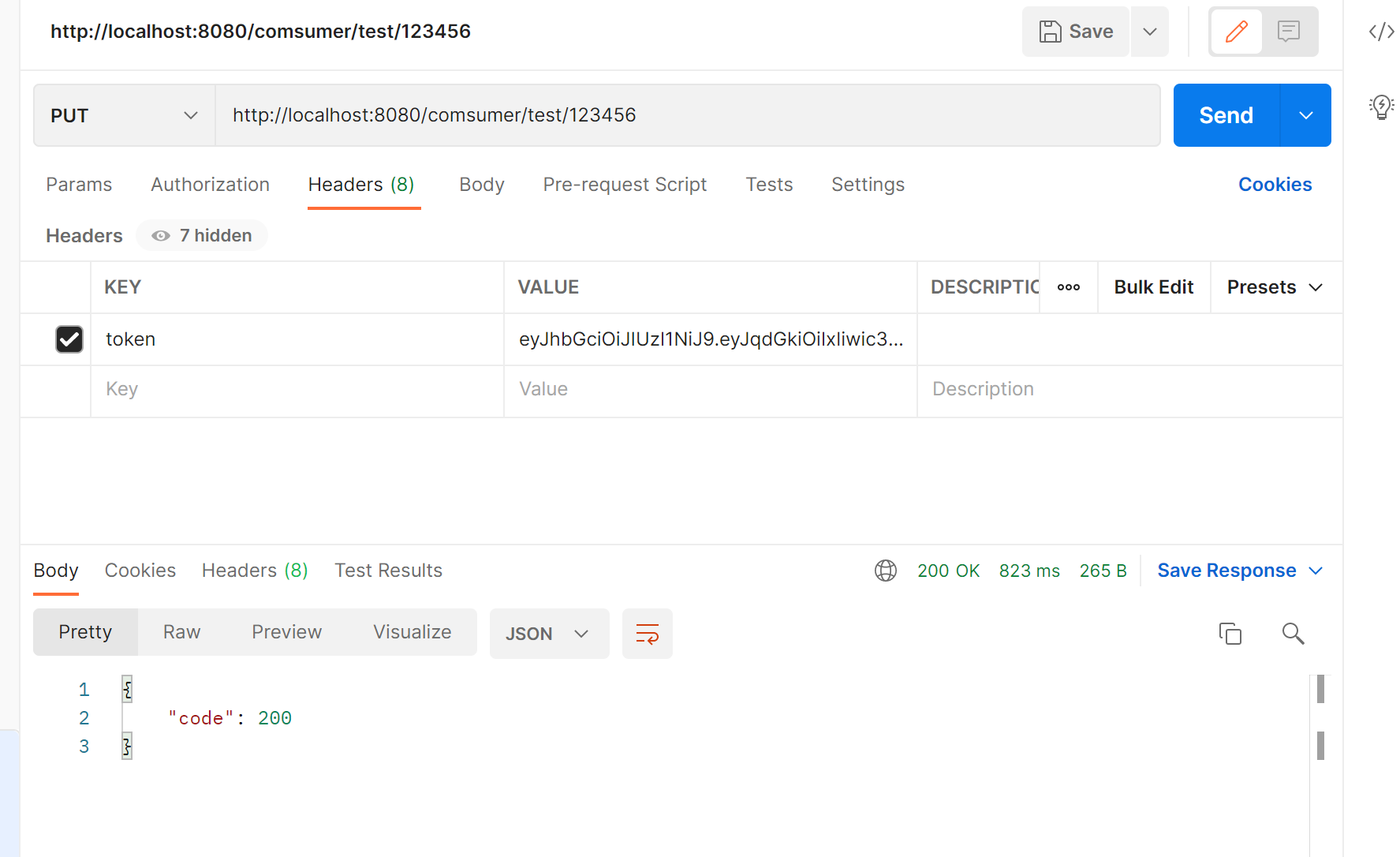
Task: Show the 7 hidden headers
Action: click(x=201, y=235)
